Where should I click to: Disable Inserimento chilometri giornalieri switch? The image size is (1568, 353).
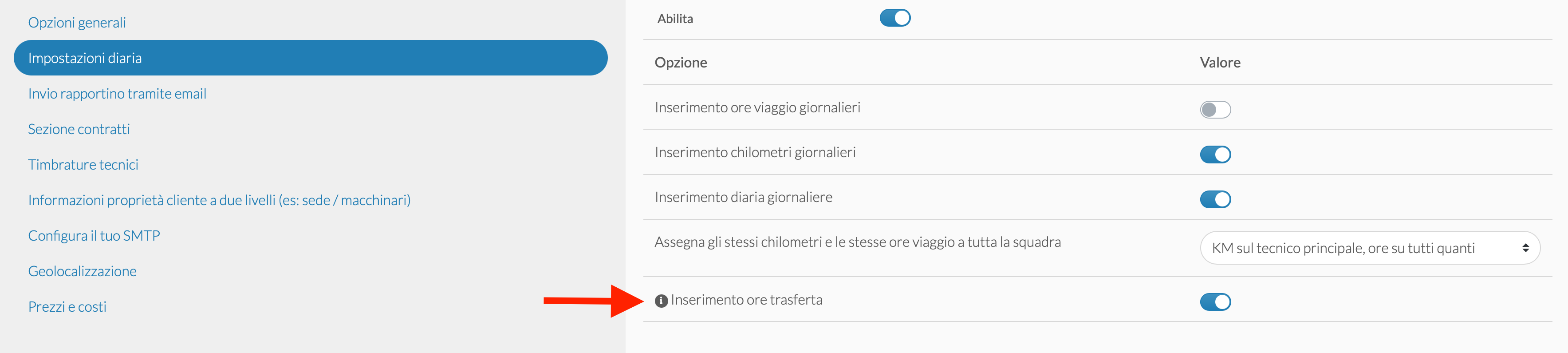(x=1215, y=155)
